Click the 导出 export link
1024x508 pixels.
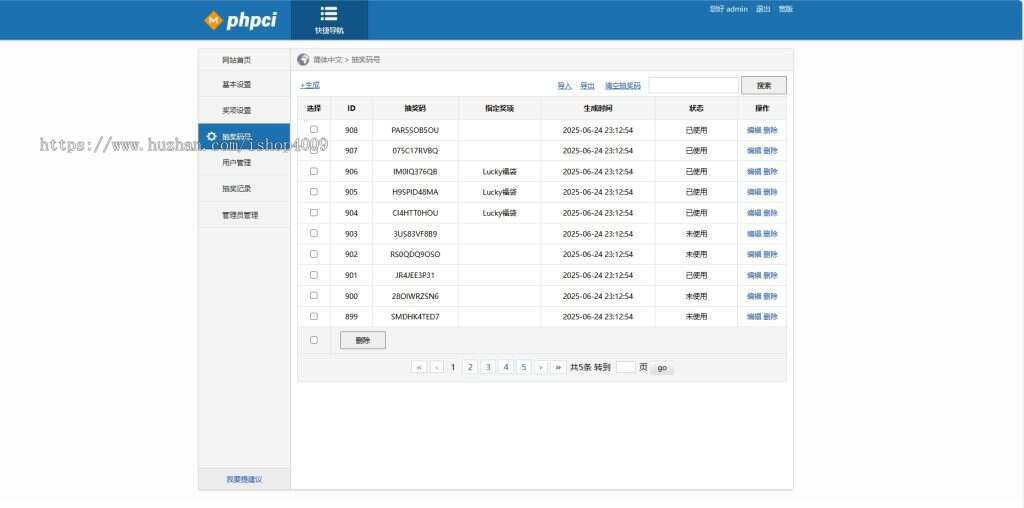click(587, 86)
